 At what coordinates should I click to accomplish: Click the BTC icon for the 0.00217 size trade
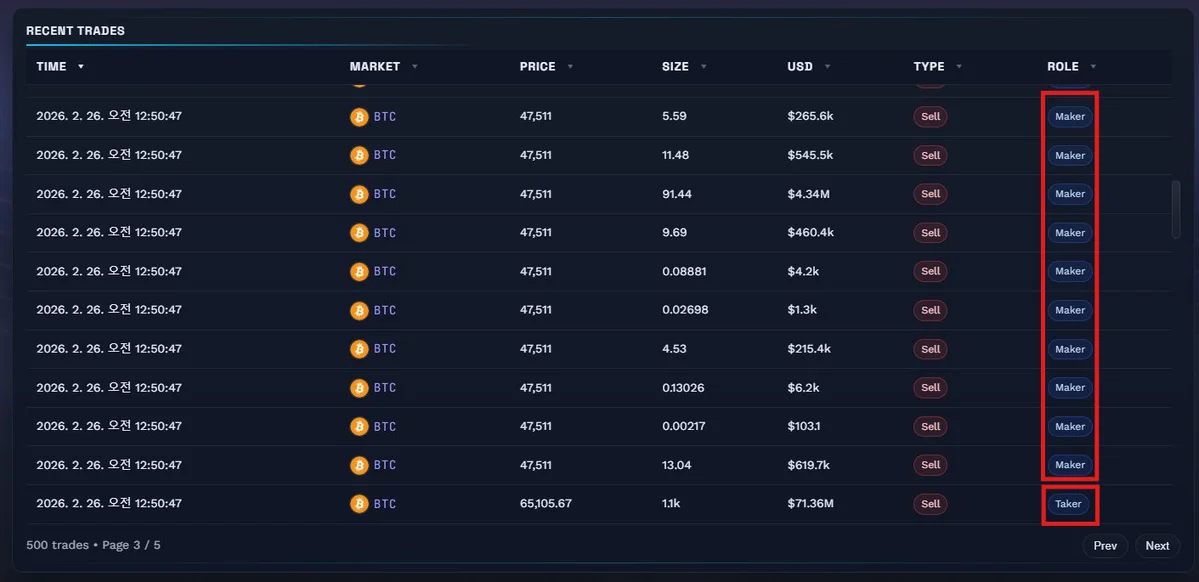tap(359, 426)
